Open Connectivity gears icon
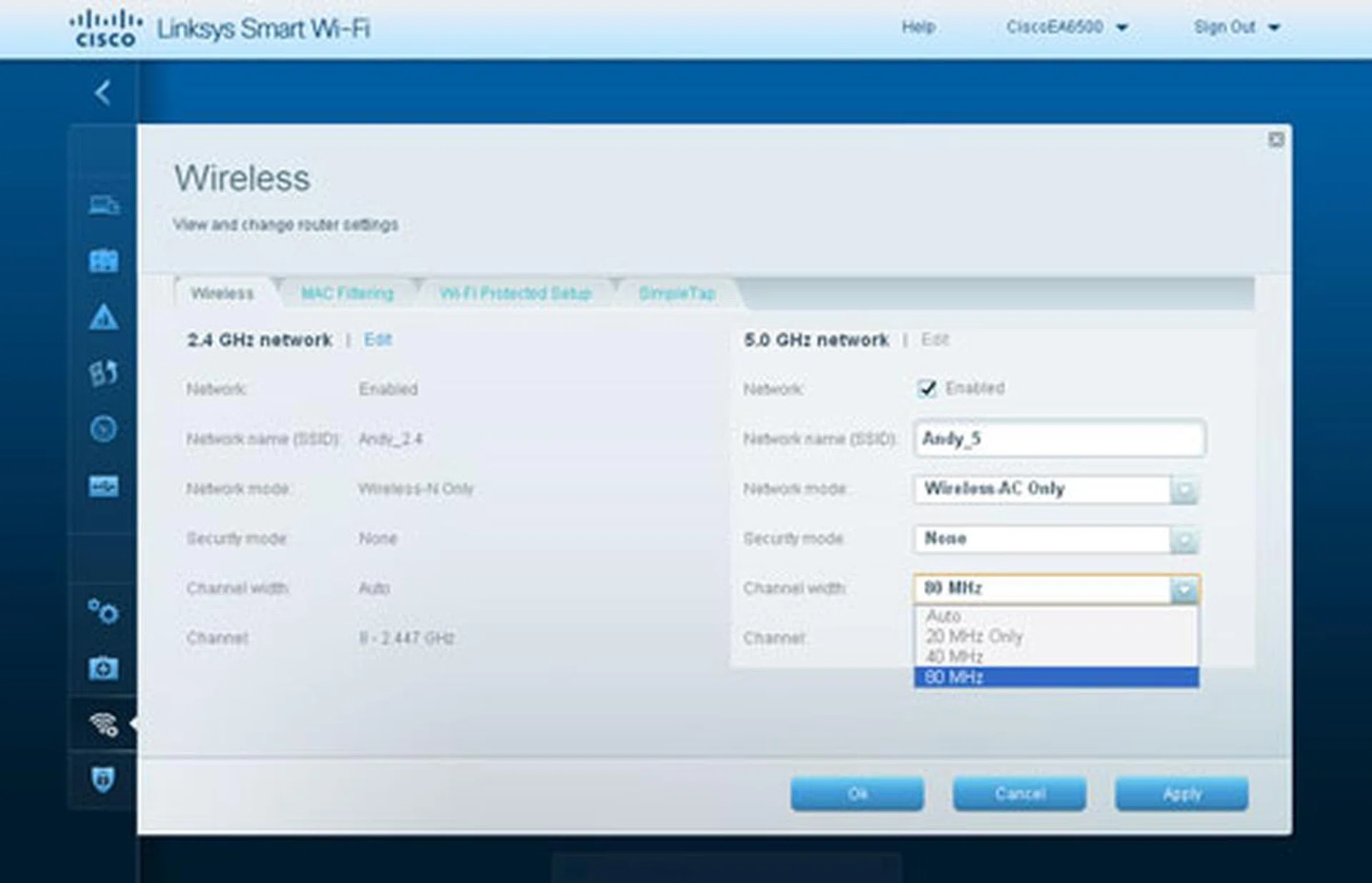The width and height of the screenshot is (1372, 883). click(x=104, y=612)
